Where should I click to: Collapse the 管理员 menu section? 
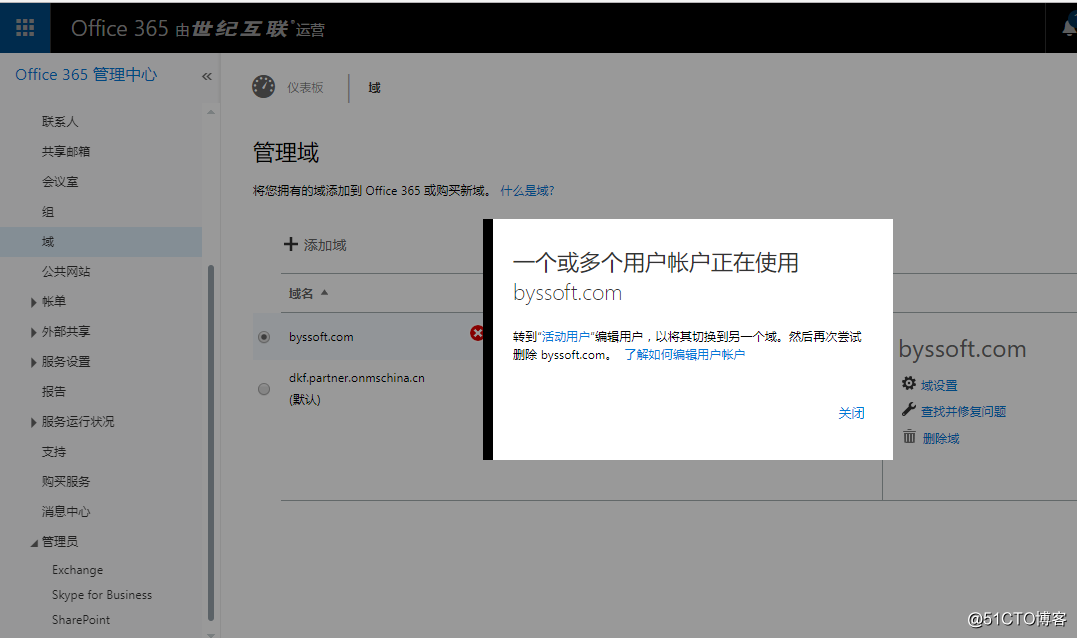tap(34, 543)
